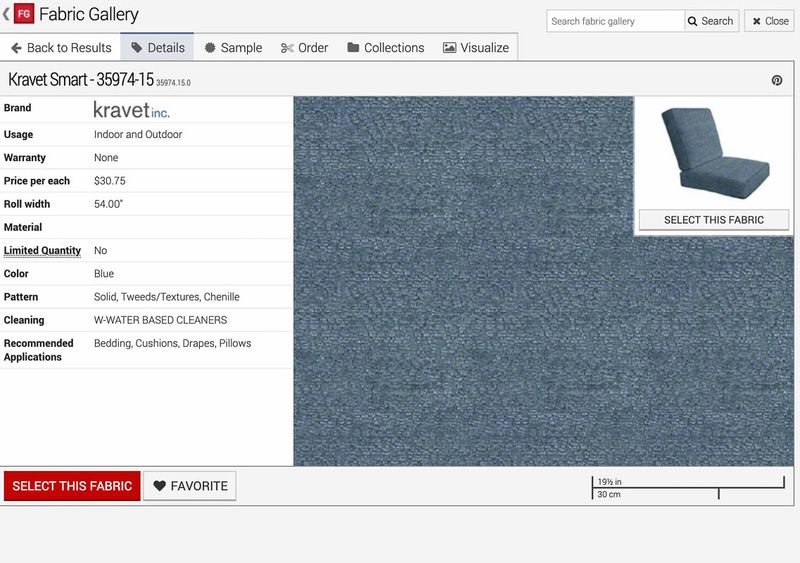Viewport: 800px width, 563px height.
Task: Click the Indoor and Outdoor usage value
Action: [x=138, y=134]
